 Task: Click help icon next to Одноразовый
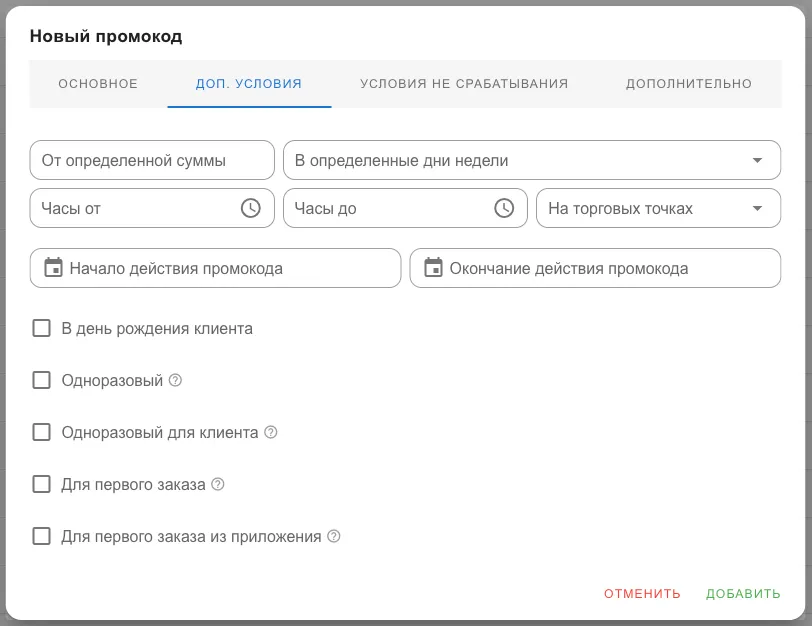click(x=176, y=380)
